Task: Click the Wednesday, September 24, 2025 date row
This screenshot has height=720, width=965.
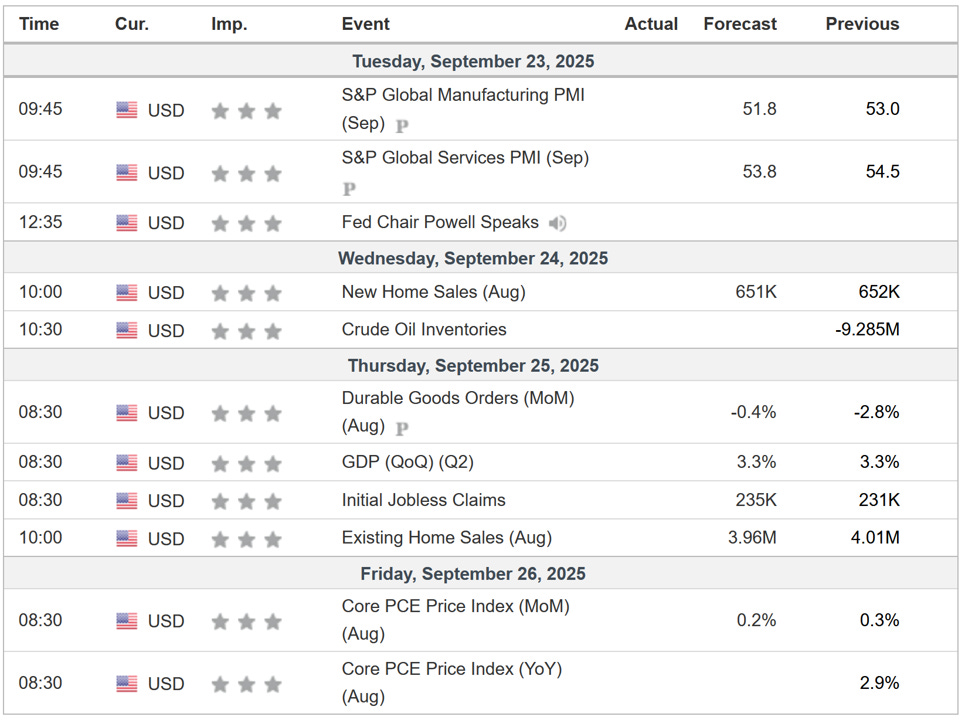Action: [473, 258]
